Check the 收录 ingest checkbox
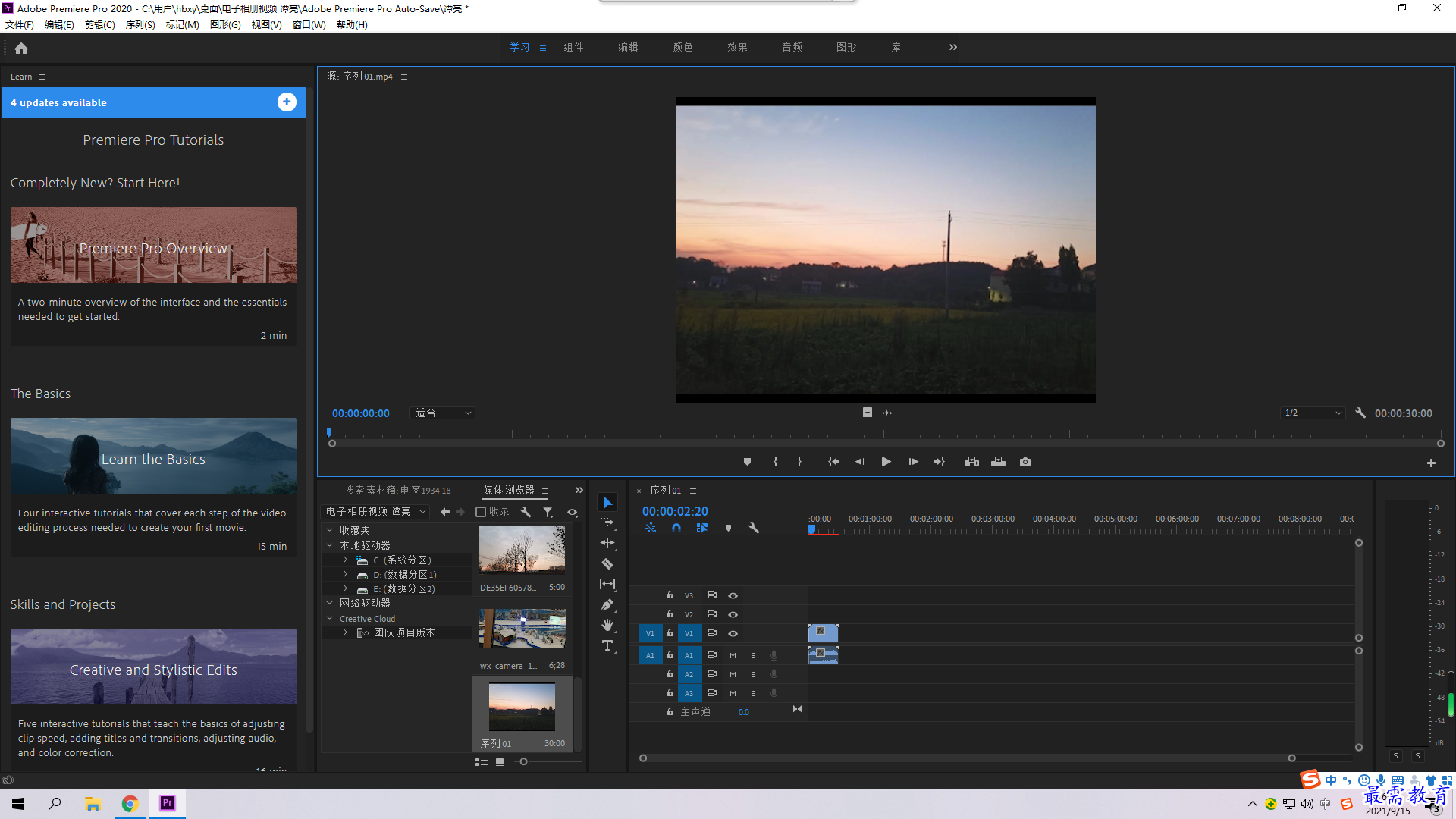The height and width of the screenshot is (819, 1456). click(x=481, y=512)
